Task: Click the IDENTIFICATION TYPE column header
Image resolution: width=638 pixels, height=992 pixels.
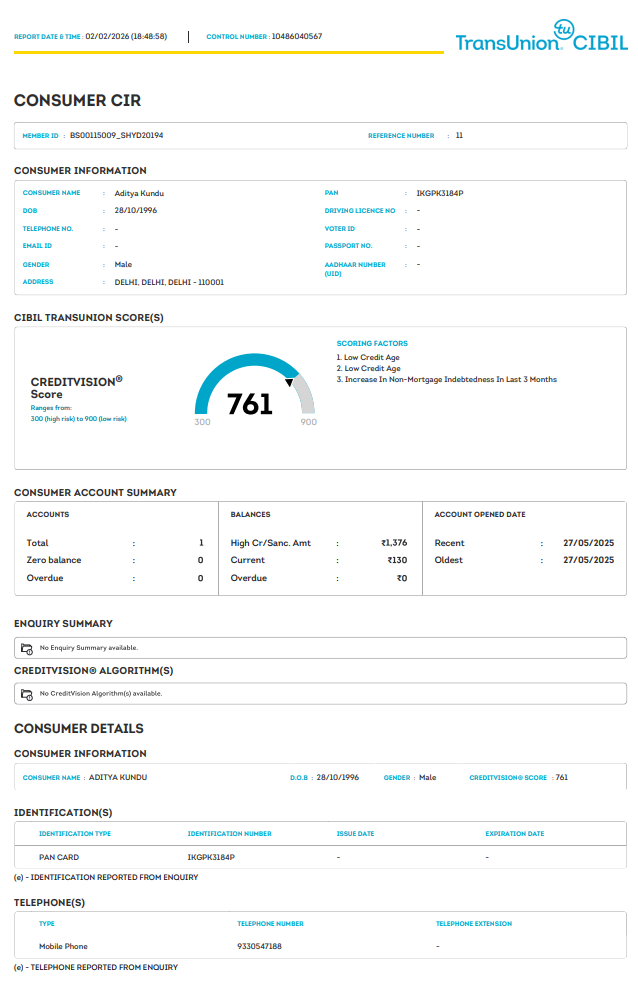Action: tap(75, 834)
